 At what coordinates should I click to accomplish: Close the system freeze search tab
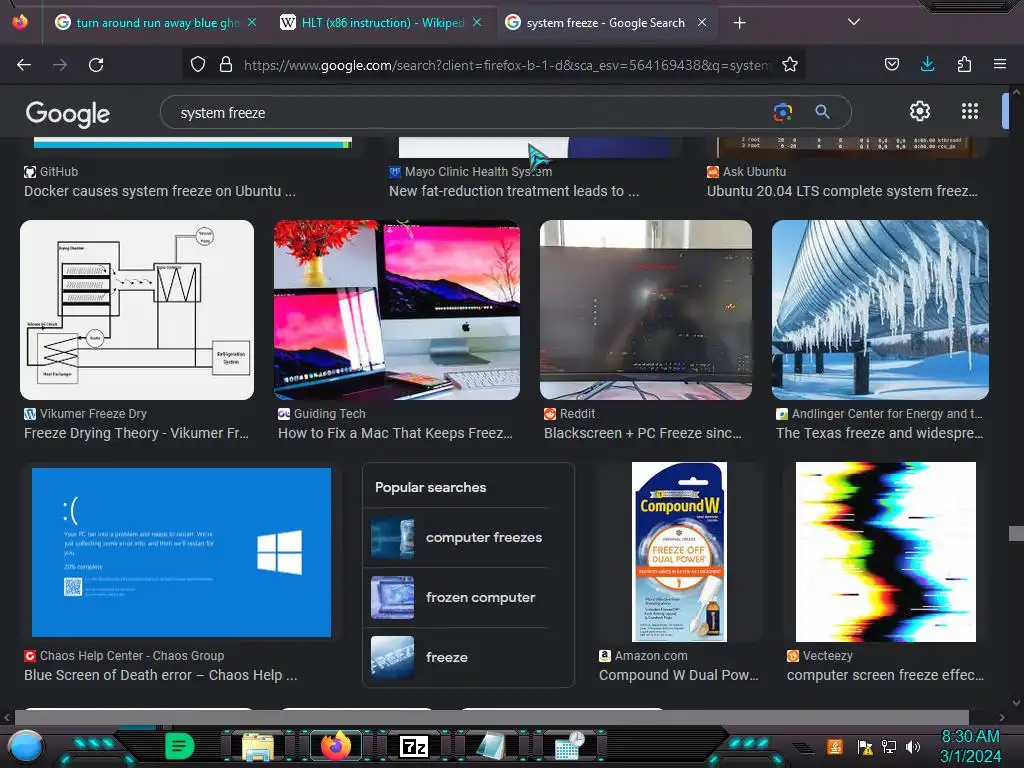coord(702,22)
